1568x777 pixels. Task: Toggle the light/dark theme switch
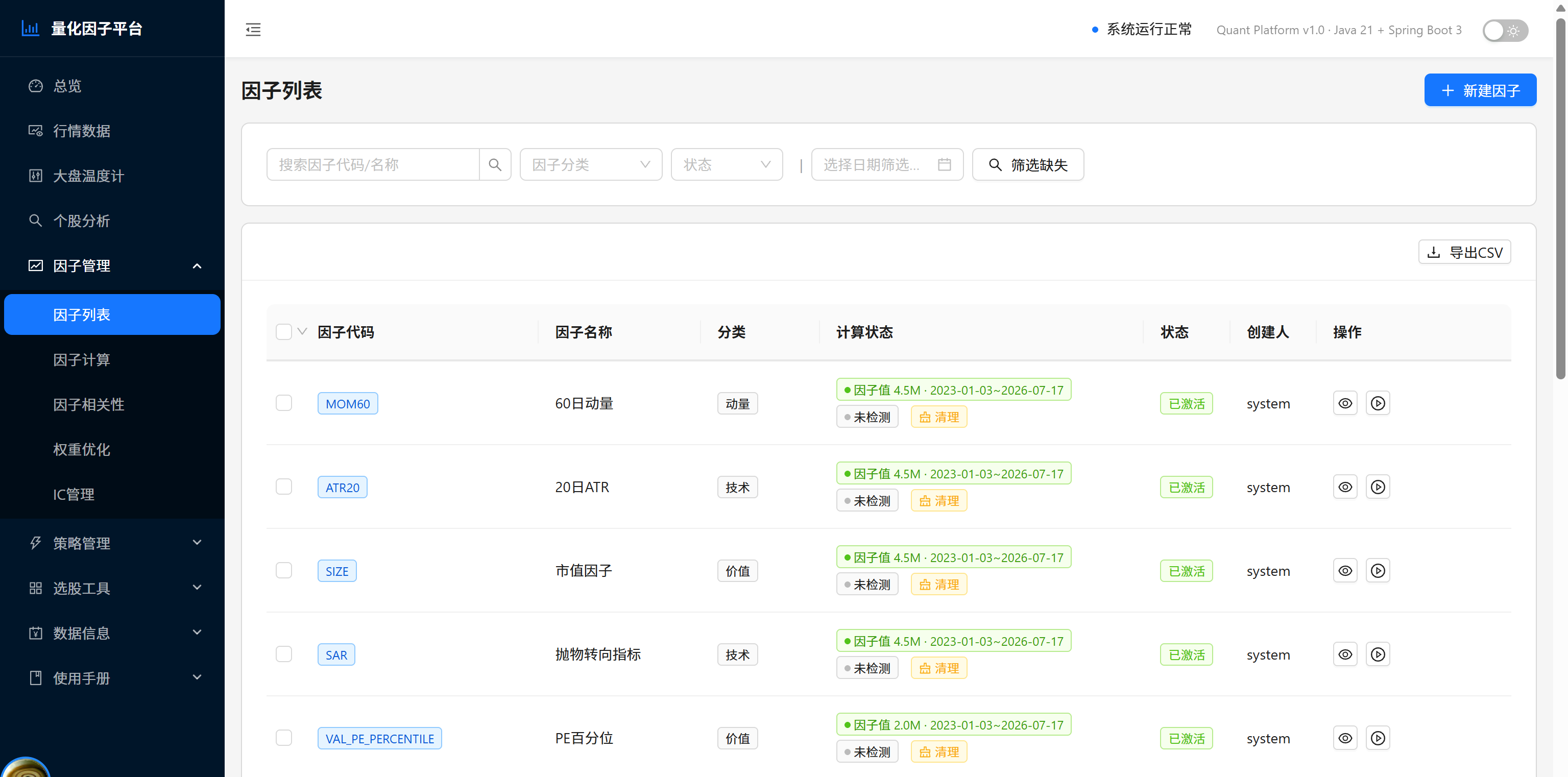click(1505, 30)
